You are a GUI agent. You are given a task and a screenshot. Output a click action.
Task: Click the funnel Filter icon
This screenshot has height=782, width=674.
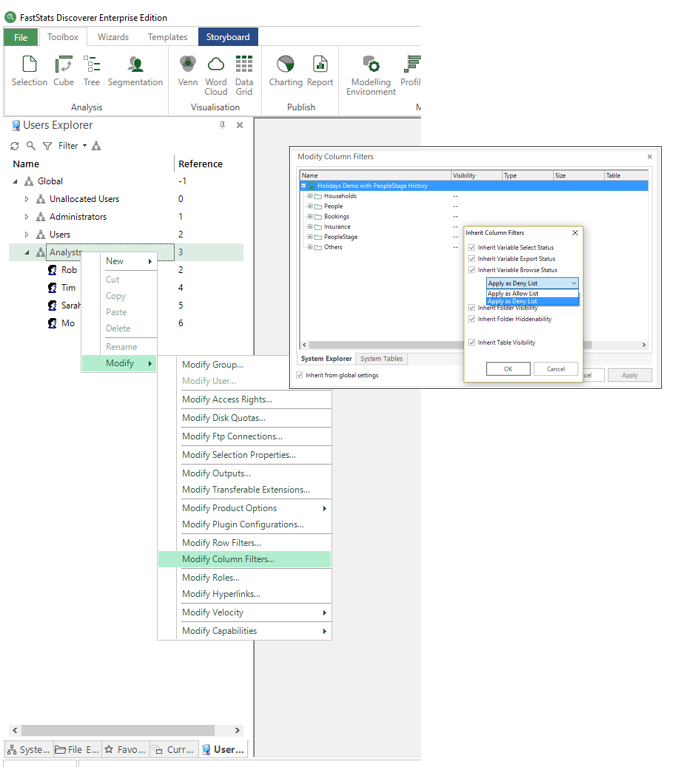[47, 146]
